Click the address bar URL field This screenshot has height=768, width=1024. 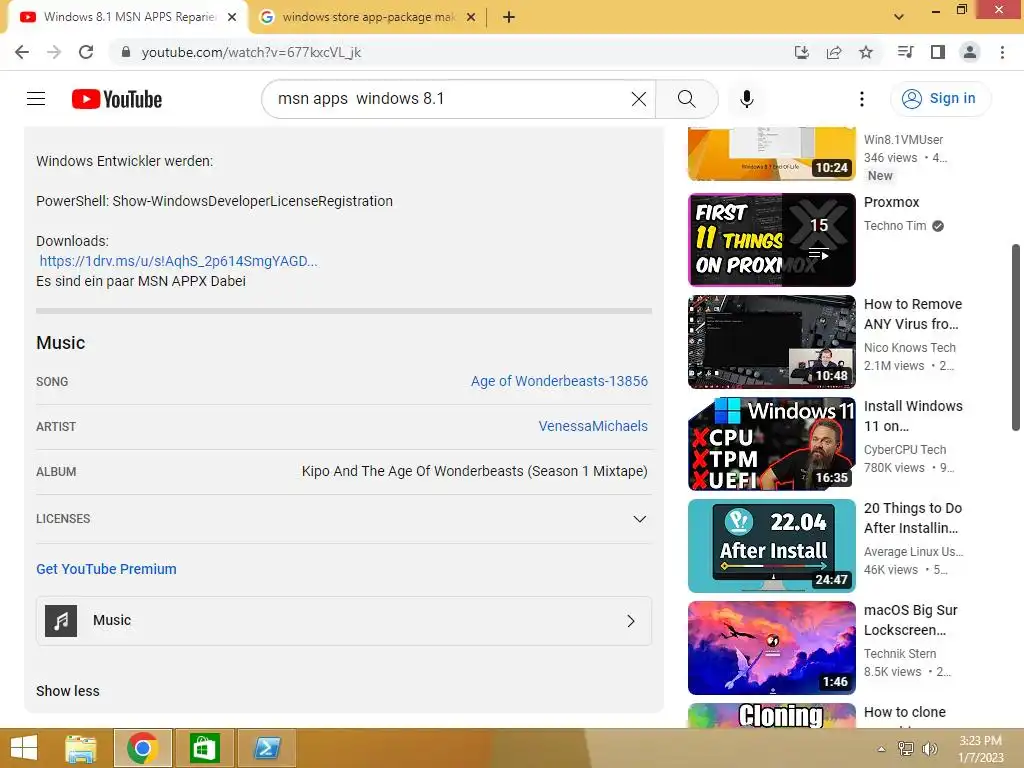[x=451, y=52]
